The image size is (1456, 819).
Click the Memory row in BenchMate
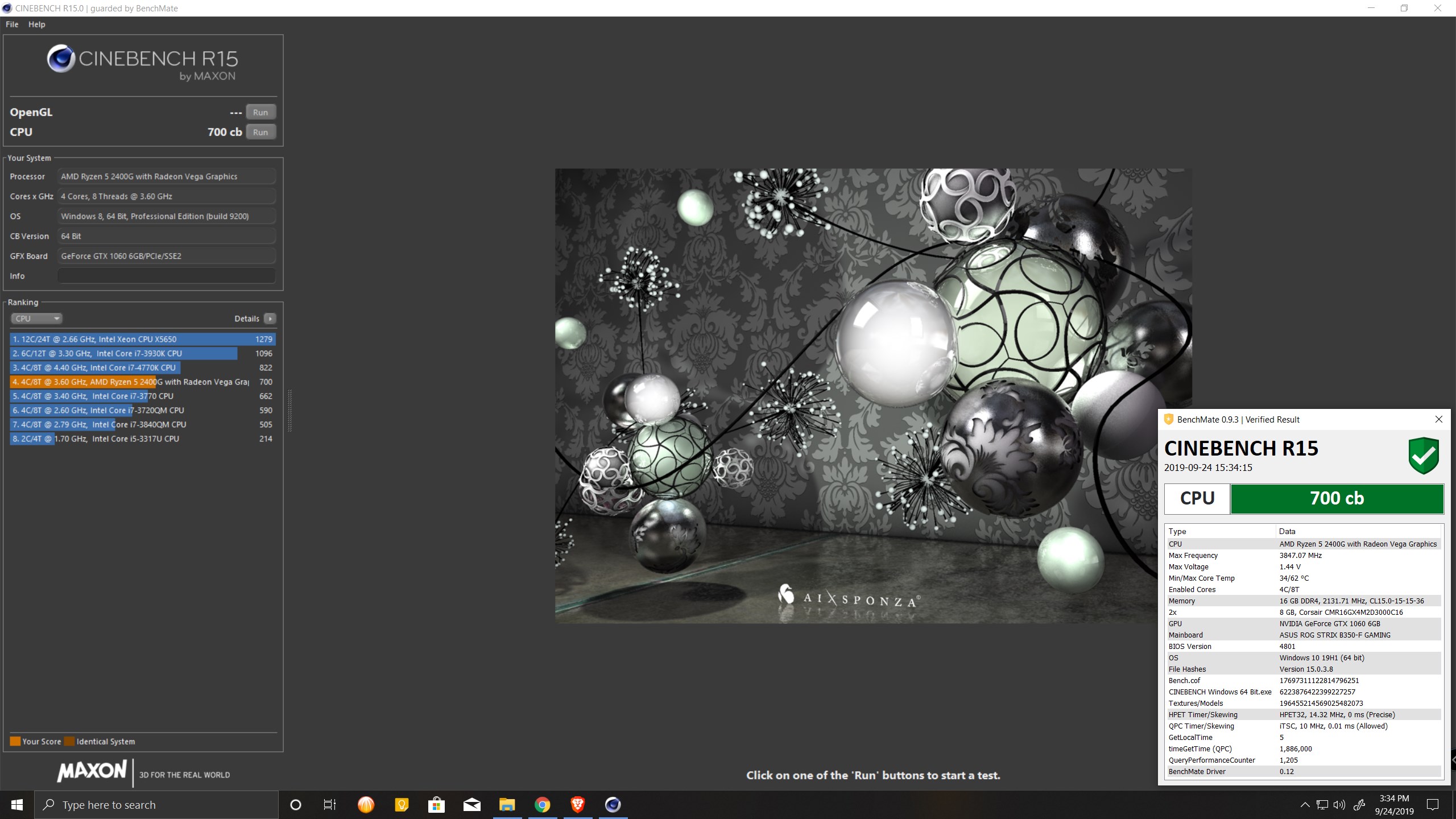(x=1303, y=601)
